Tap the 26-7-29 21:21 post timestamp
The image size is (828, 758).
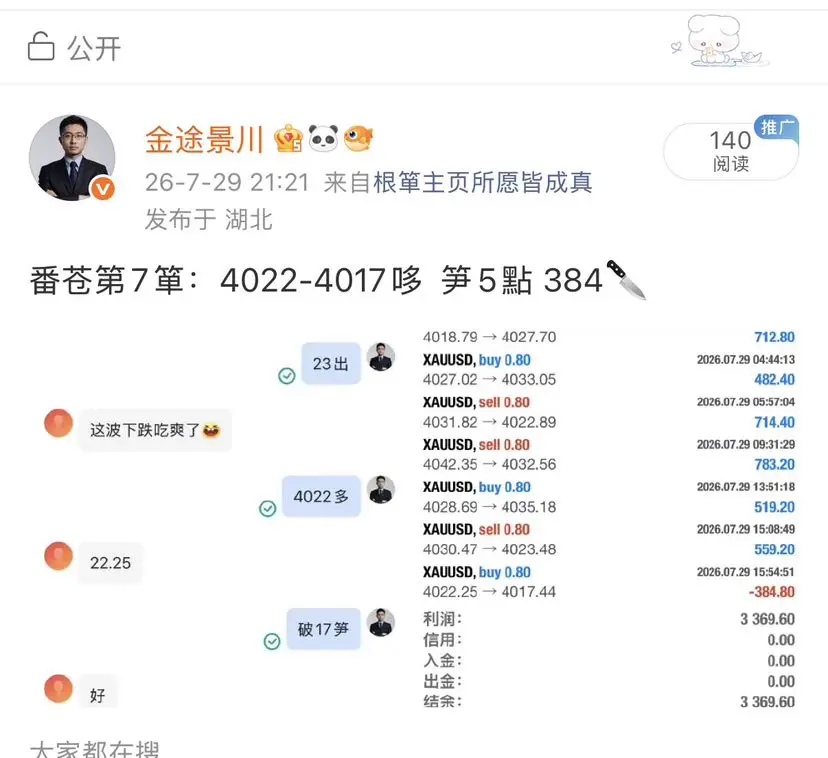[x=227, y=183]
